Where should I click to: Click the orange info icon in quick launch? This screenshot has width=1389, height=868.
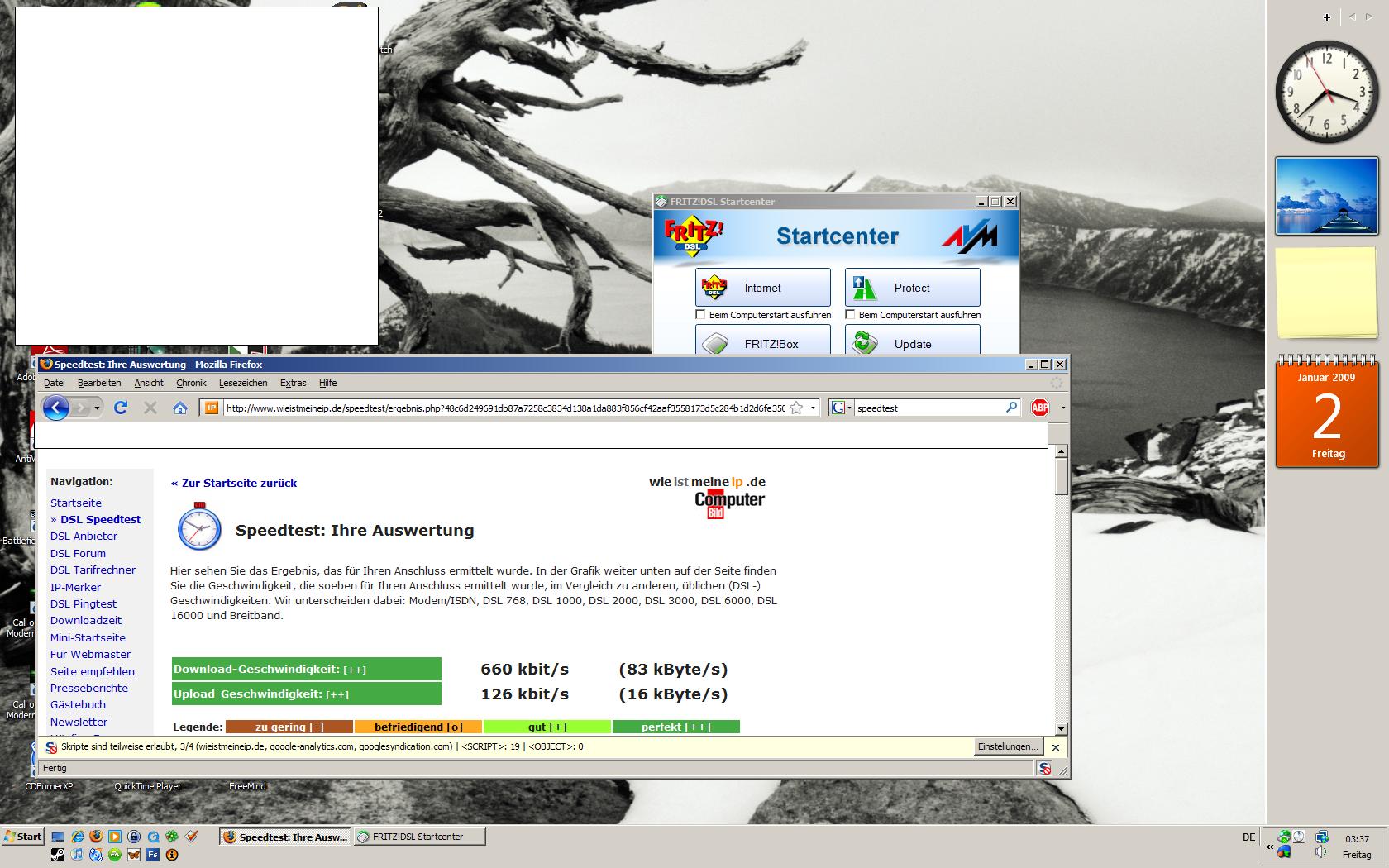(x=172, y=855)
